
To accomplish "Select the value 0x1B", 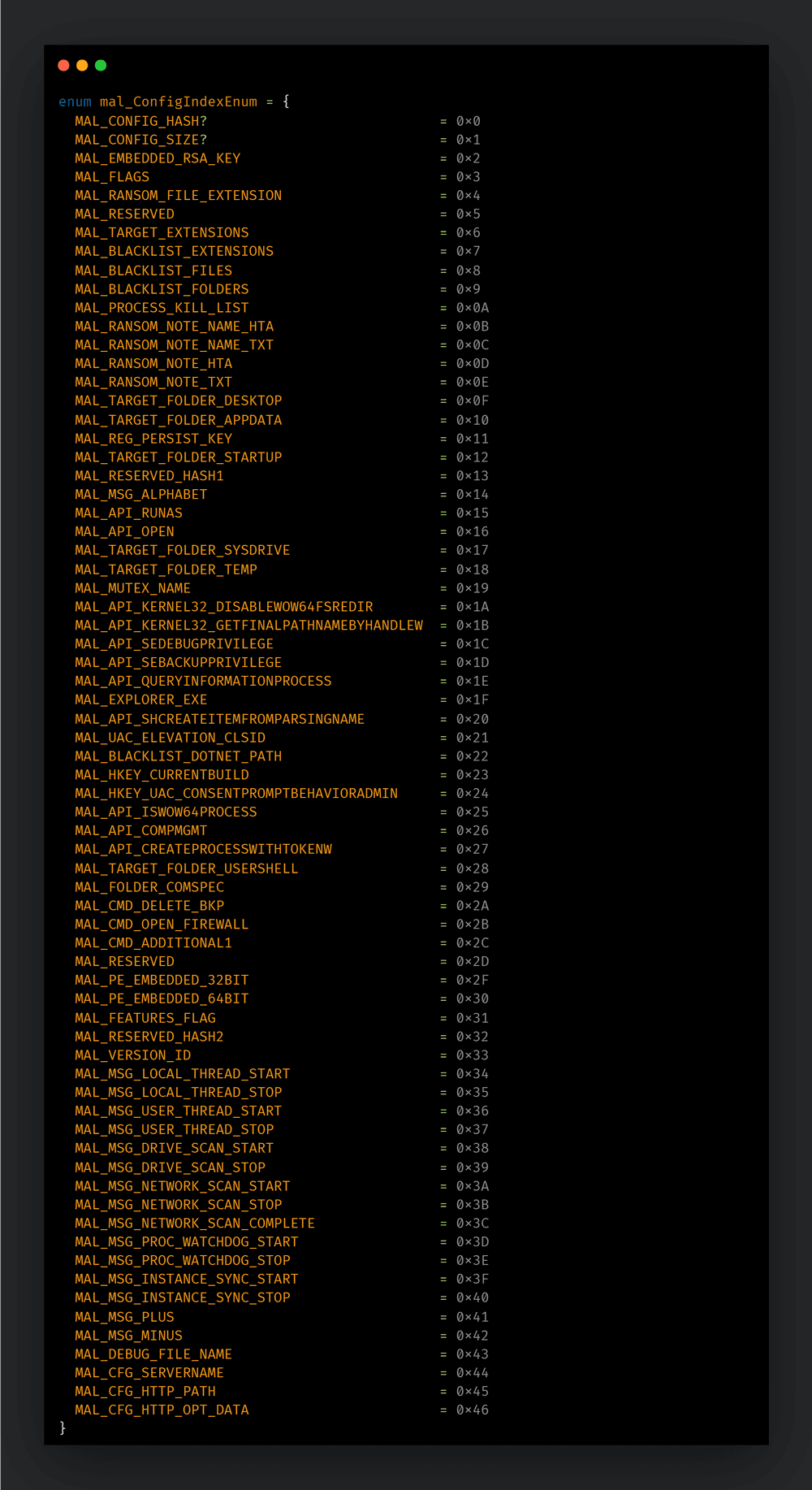I will coord(473,626).
